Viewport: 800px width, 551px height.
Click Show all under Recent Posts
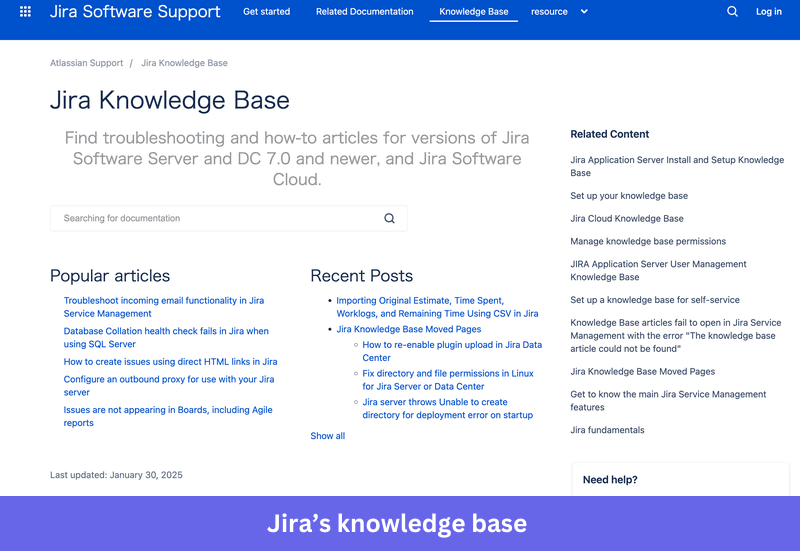click(328, 436)
